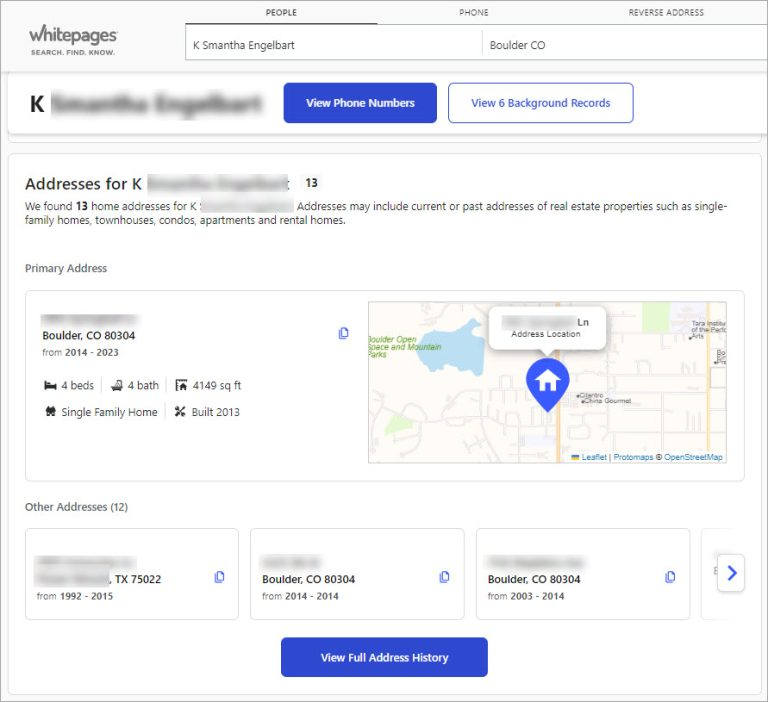Open the Protomaps attribution link

click(x=633, y=457)
